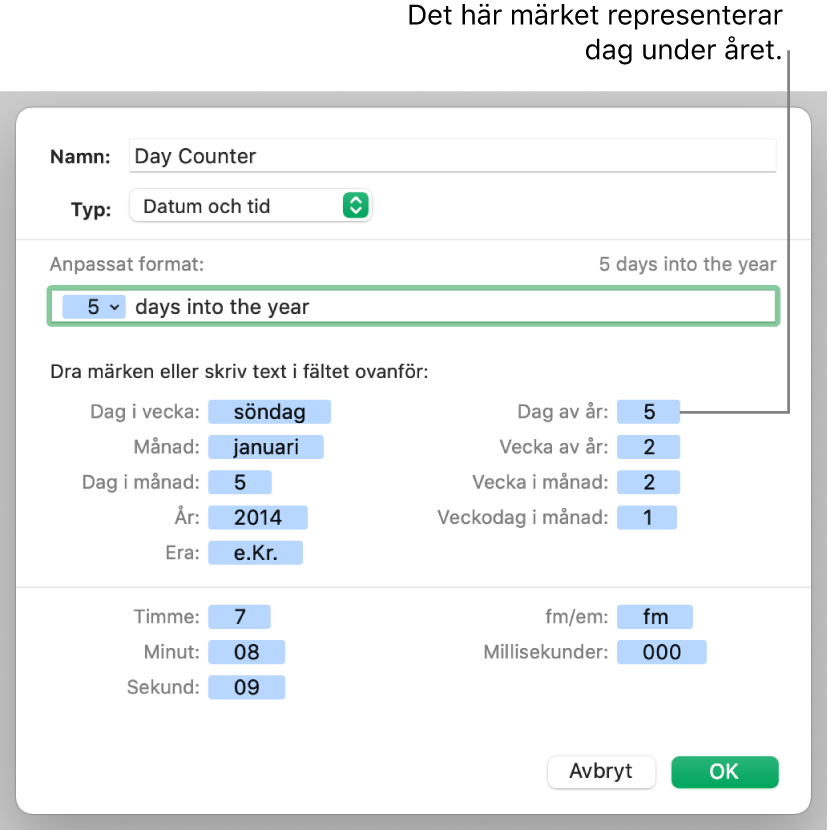This screenshot has width=828, height=830.
Task: Select the '2014' year token
Action: pos(258,518)
